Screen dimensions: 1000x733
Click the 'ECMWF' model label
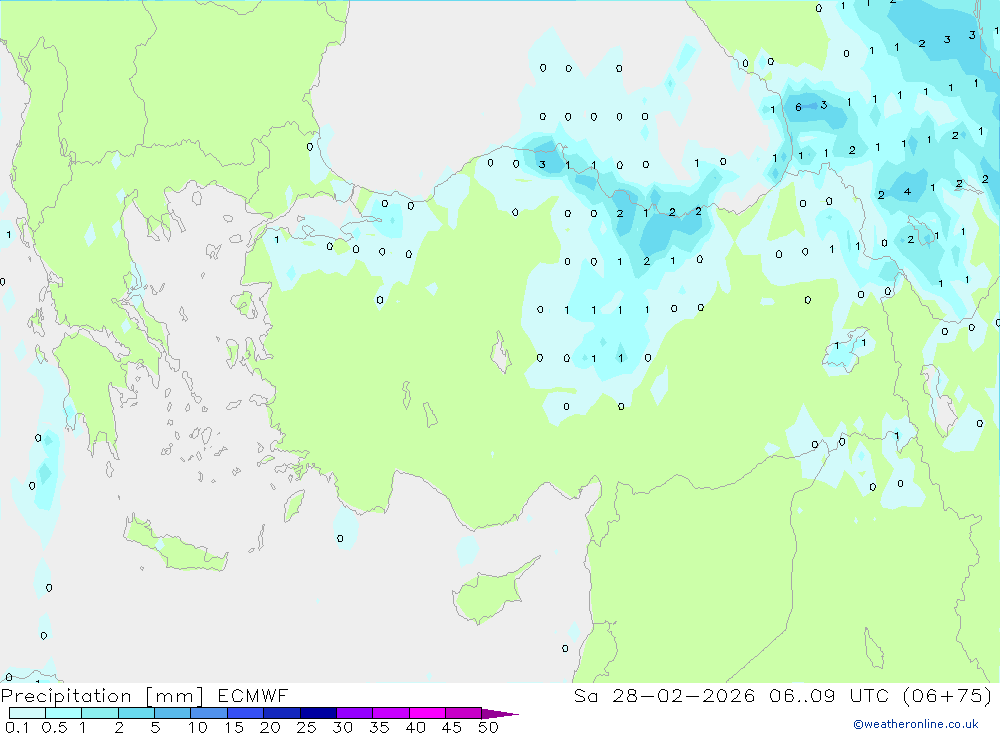[253, 695]
